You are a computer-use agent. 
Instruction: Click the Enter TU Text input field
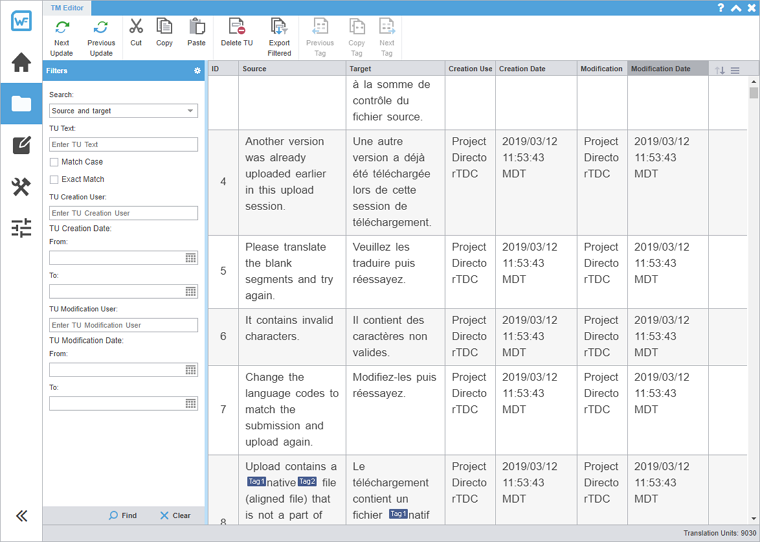coord(123,144)
